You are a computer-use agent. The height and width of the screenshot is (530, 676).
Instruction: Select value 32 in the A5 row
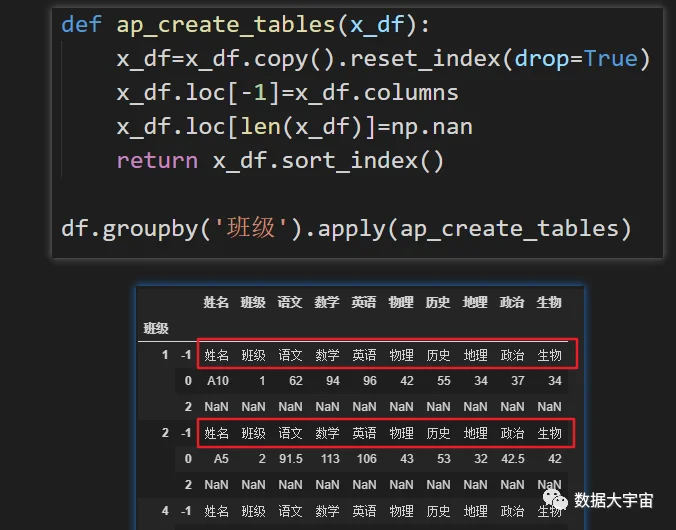[481, 459]
